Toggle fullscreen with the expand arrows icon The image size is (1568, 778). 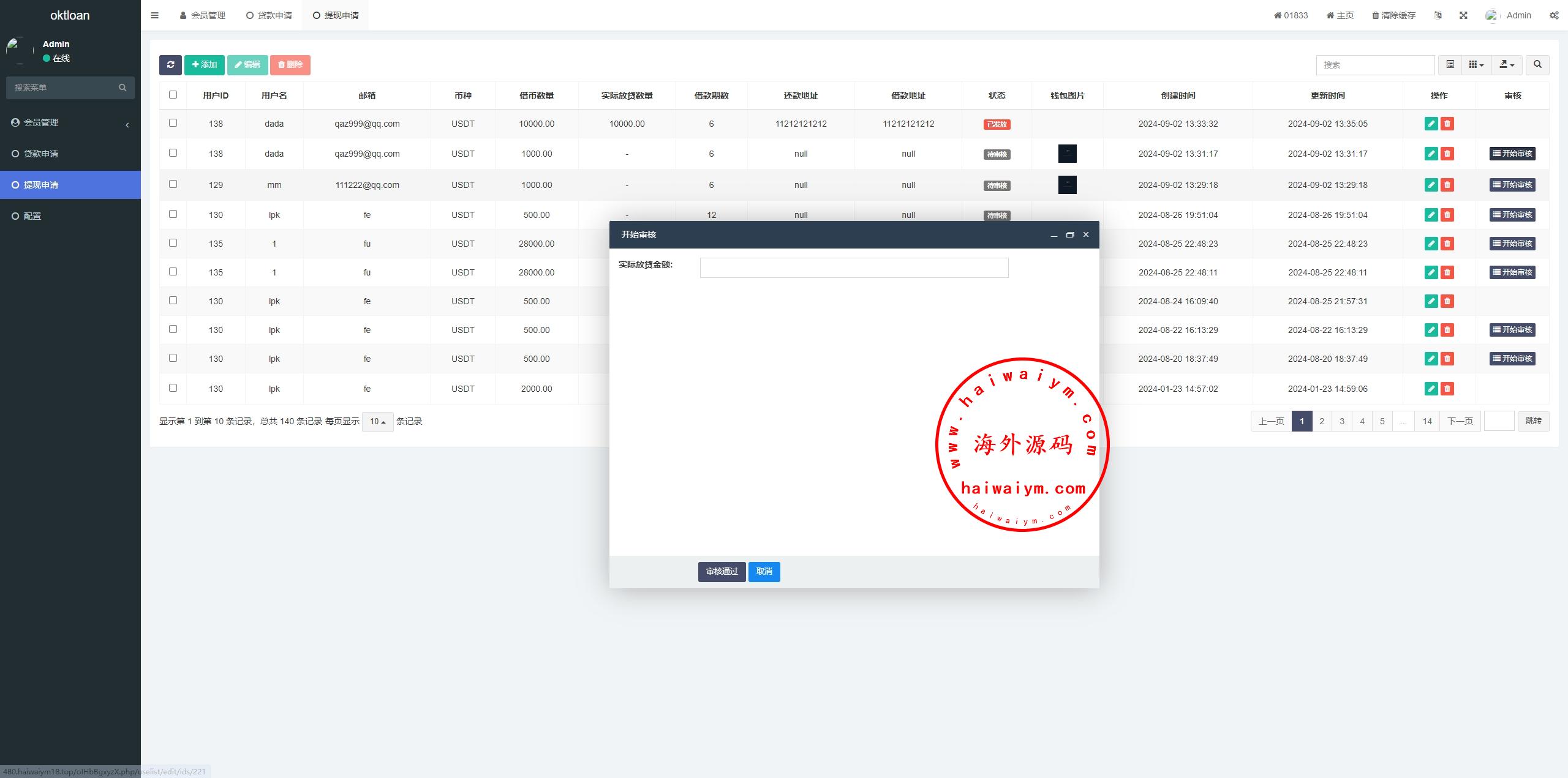[1463, 15]
